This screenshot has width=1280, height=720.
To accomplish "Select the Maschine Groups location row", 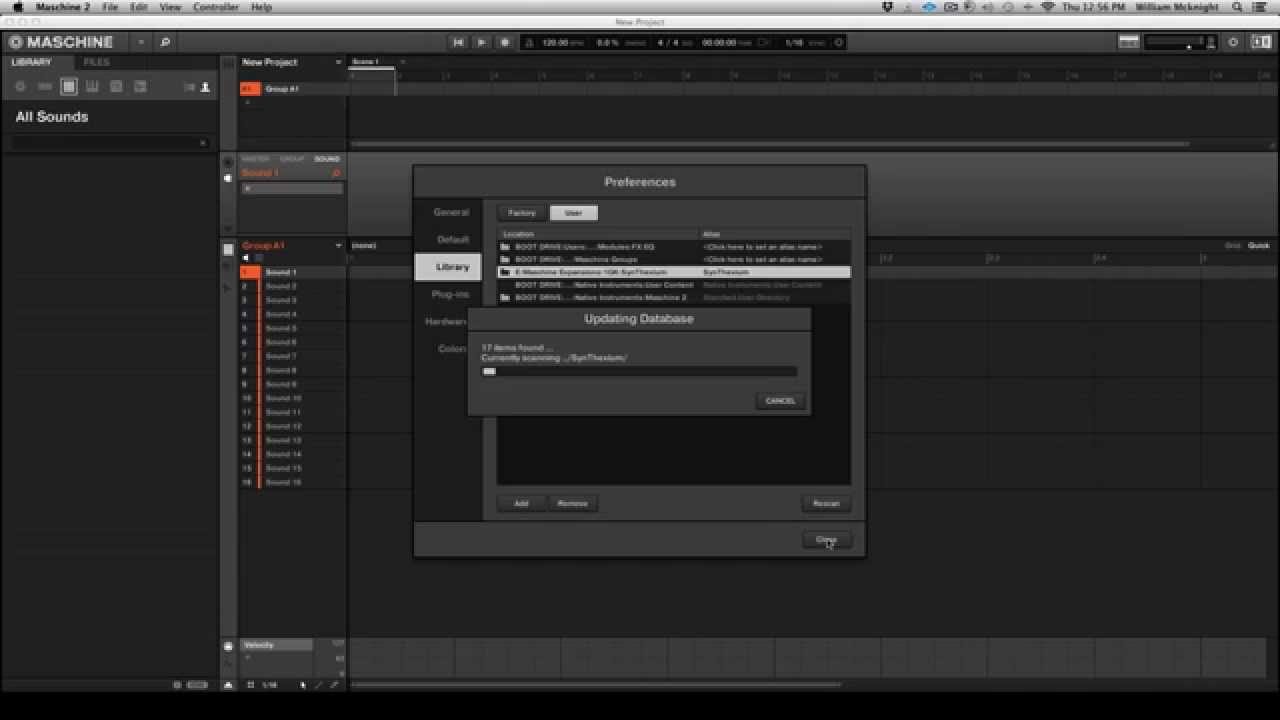I will [674, 259].
